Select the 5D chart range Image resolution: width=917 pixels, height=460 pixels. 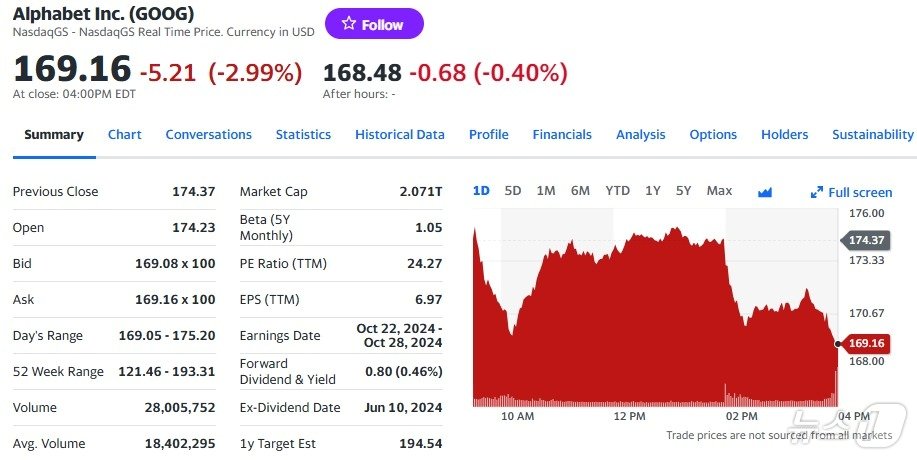click(513, 191)
